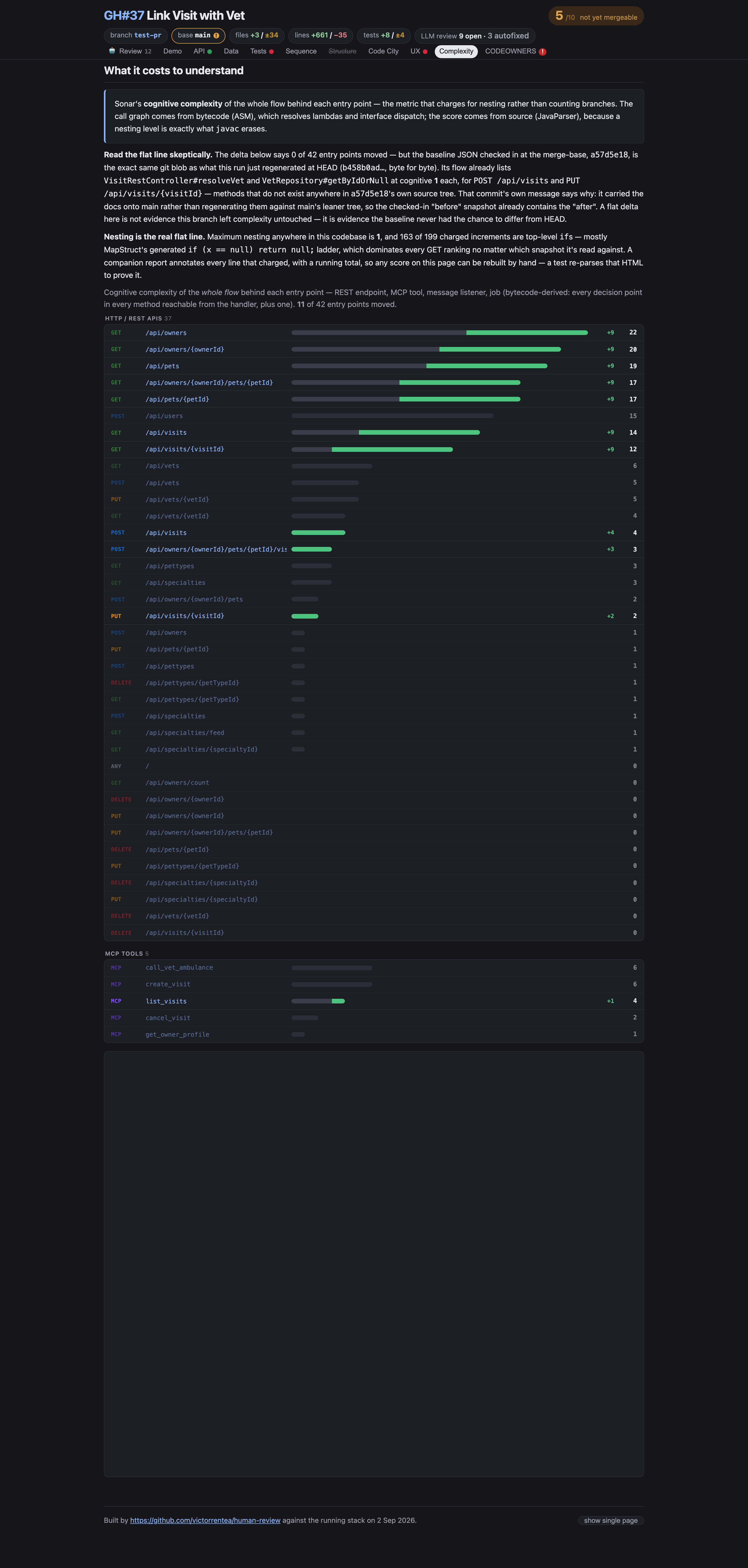Click the branch test-pr pill
Image resolution: width=748 pixels, height=1568 pixels.
coord(136,35)
